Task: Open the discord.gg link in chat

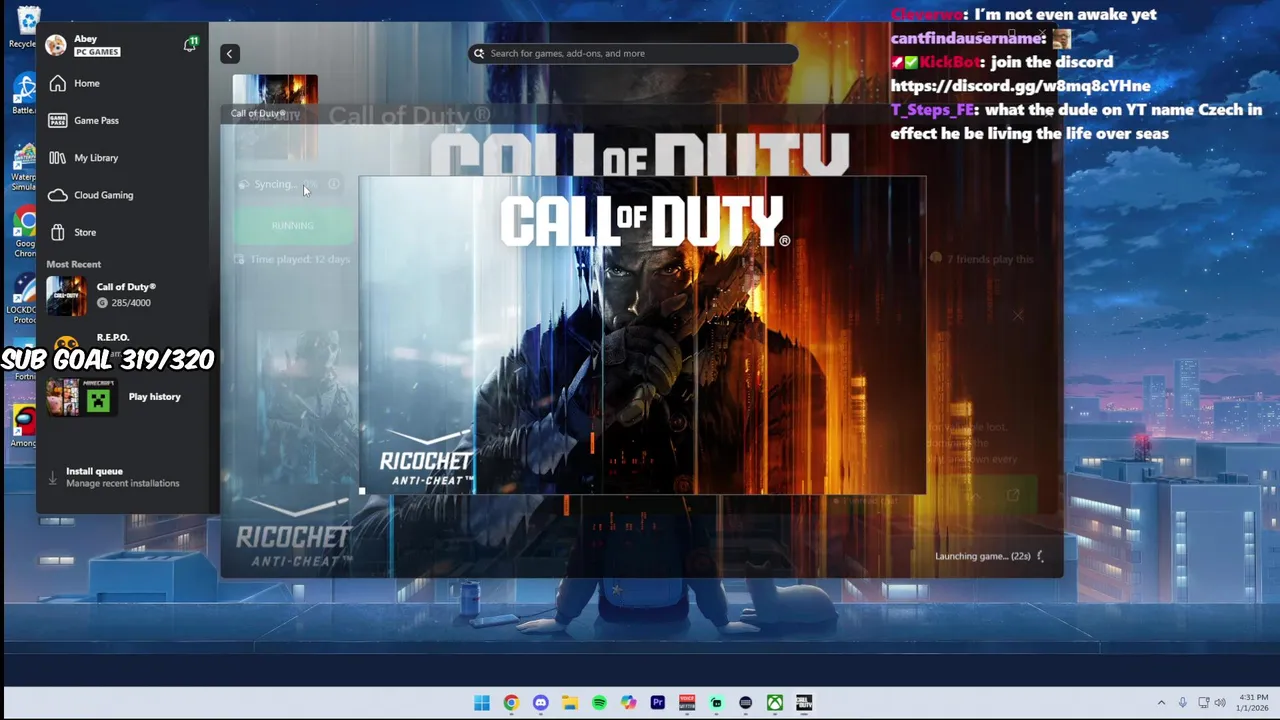Action: pos(1020,86)
